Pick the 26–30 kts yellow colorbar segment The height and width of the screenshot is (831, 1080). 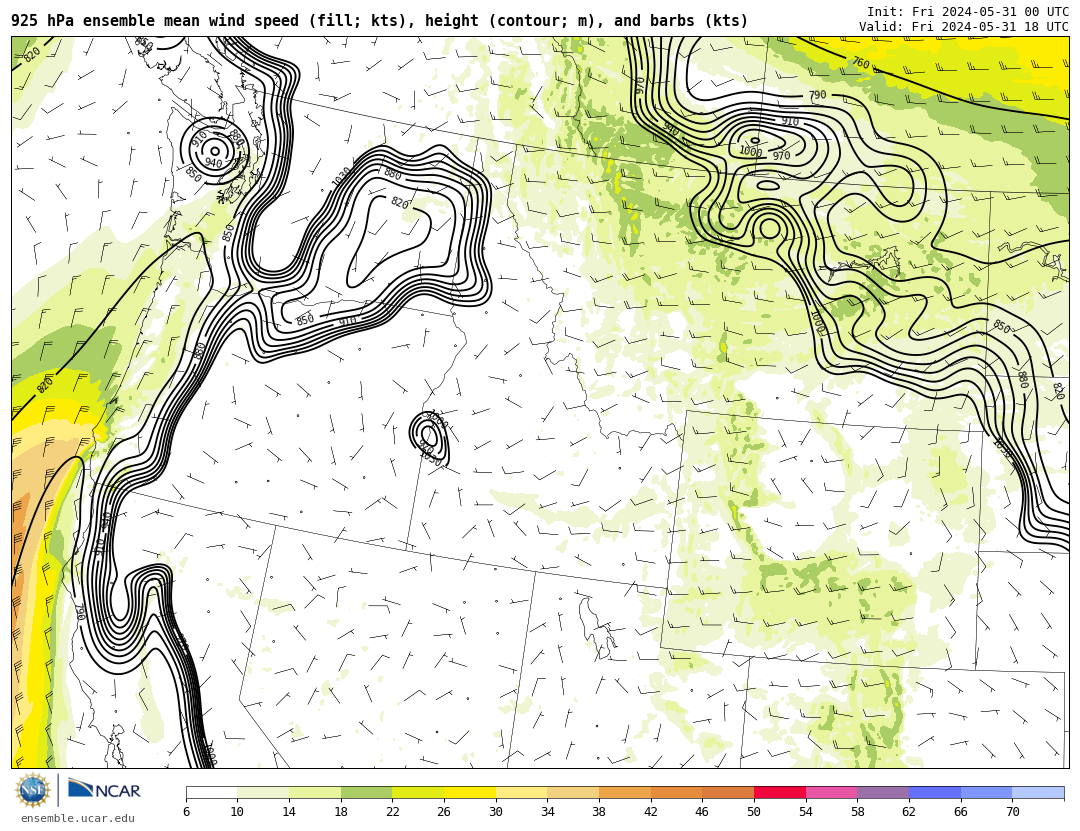(x=470, y=792)
